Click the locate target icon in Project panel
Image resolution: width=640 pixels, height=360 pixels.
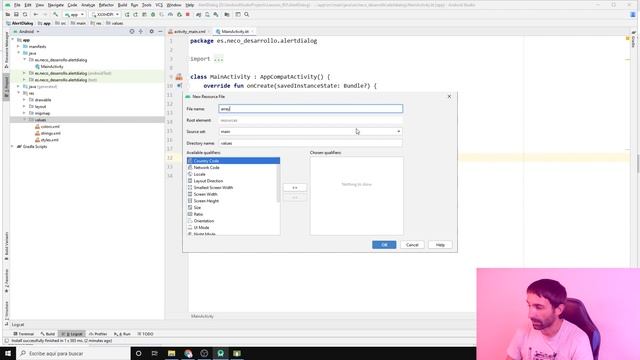point(132,31)
